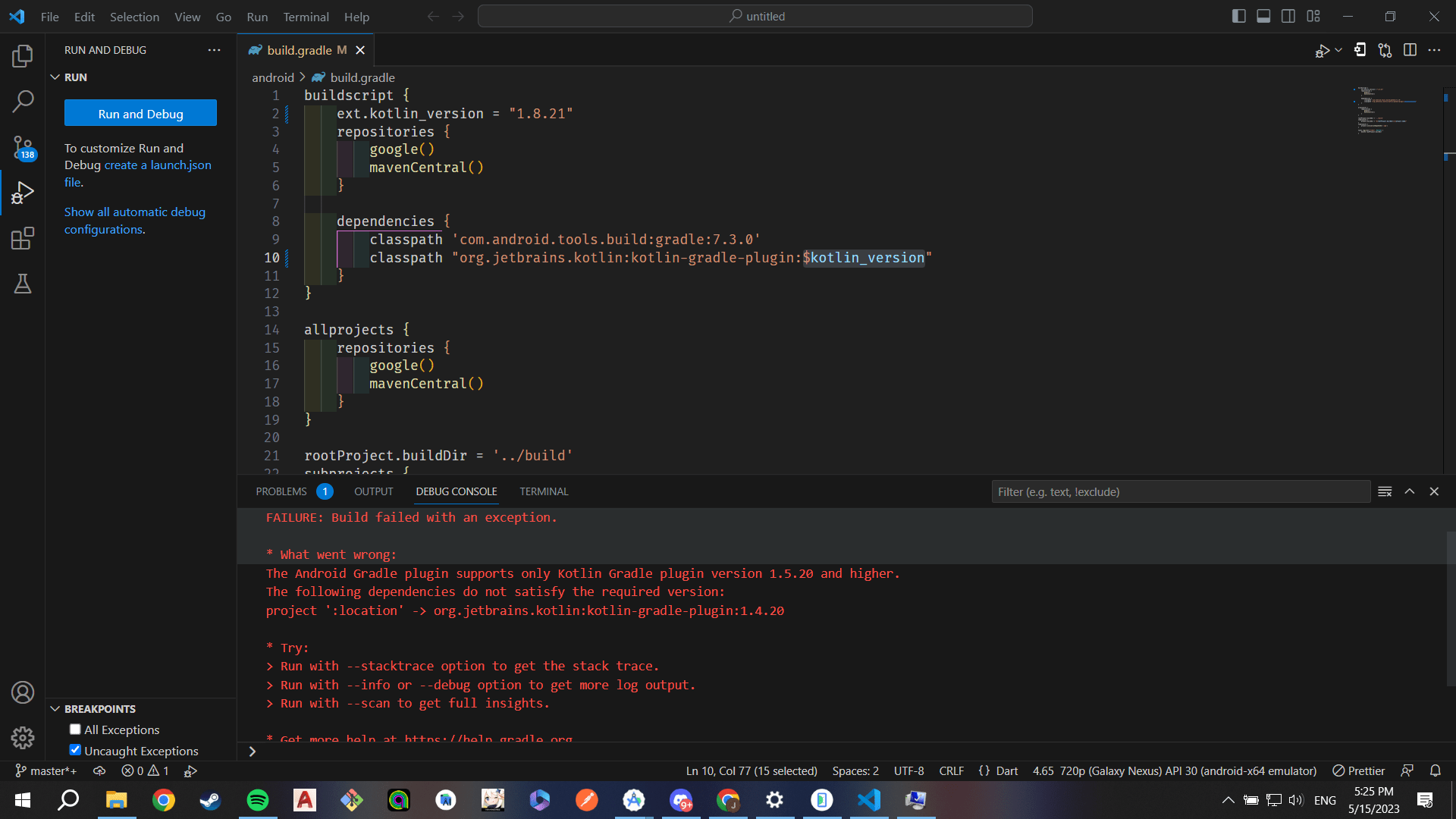
Task: Collapse the BREAKPOINTS section
Action: pos(54,708)
